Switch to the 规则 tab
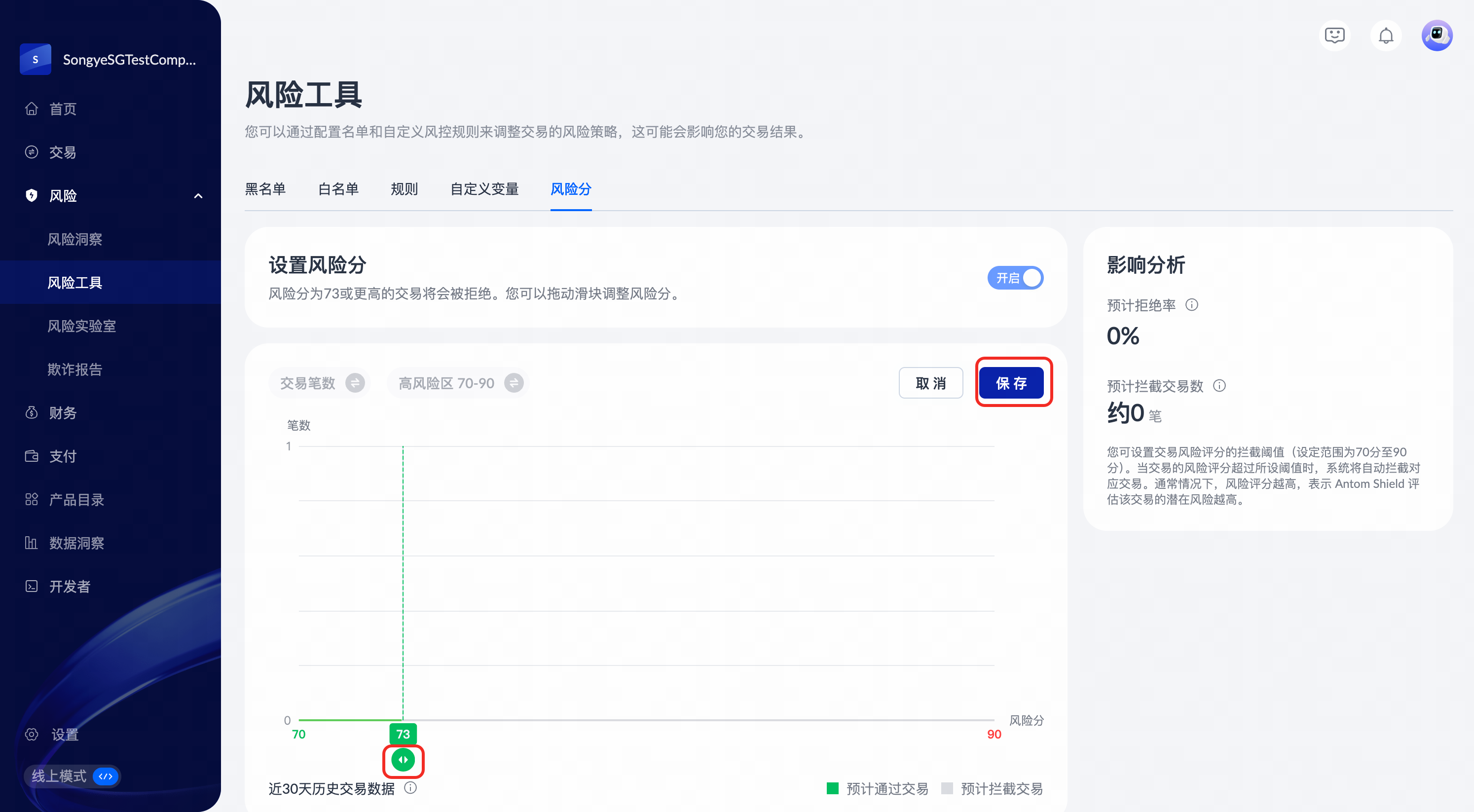 (404, 189)
